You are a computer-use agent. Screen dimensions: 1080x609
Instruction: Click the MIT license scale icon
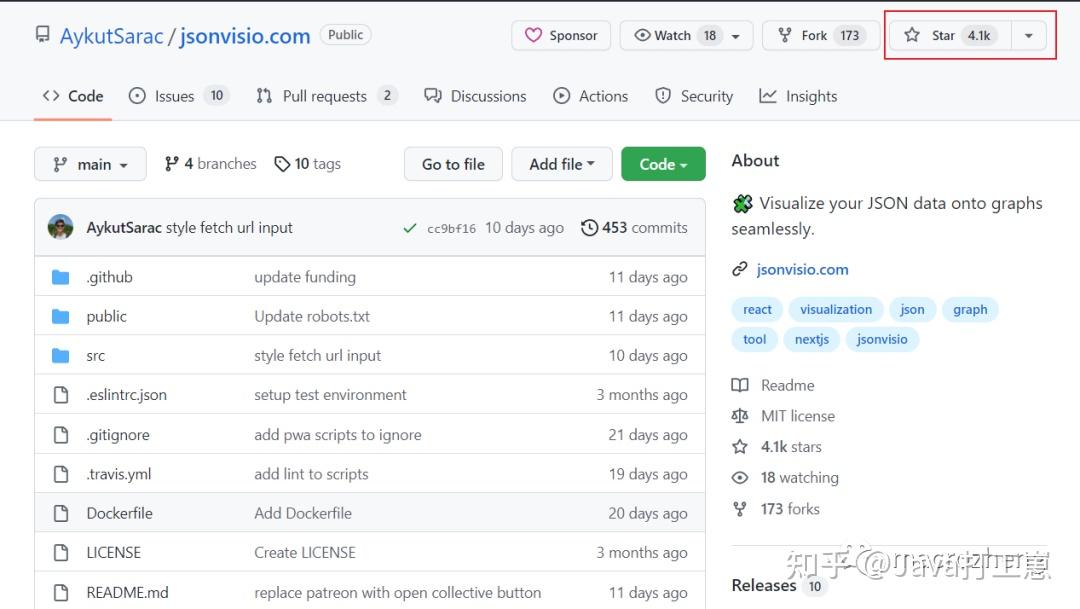[740, 416]
